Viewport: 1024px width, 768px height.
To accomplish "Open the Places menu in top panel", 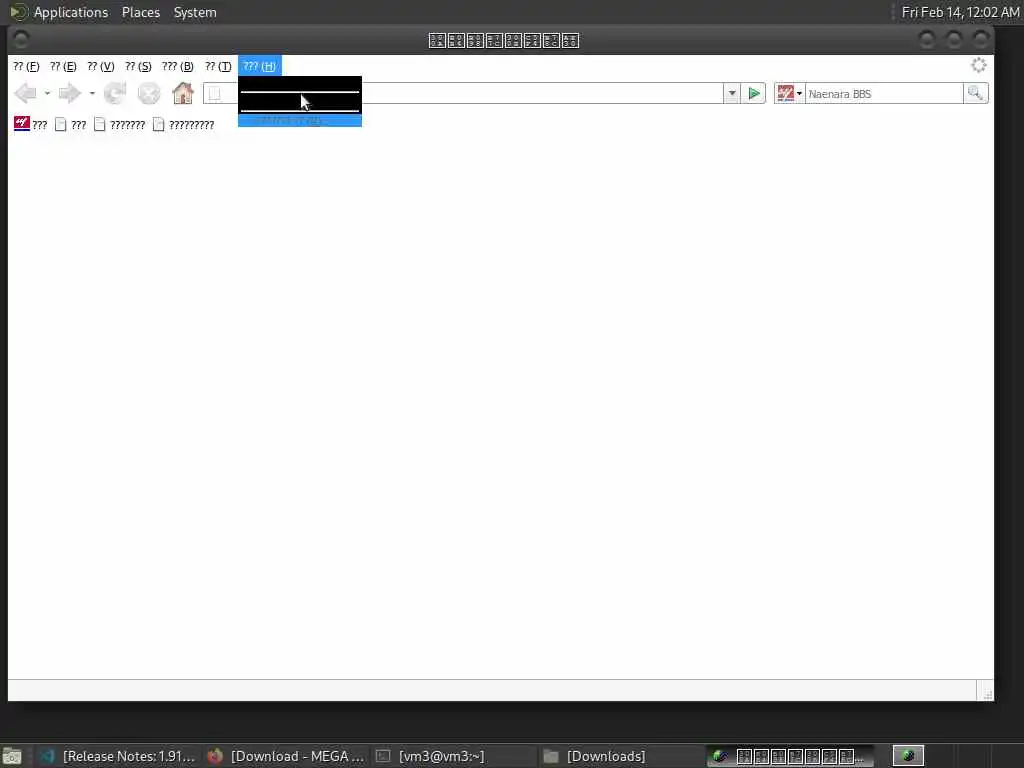I will [x=141, y=12].
